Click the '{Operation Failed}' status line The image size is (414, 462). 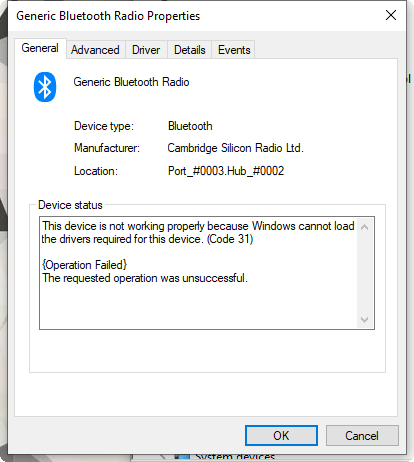click(85, 265)
